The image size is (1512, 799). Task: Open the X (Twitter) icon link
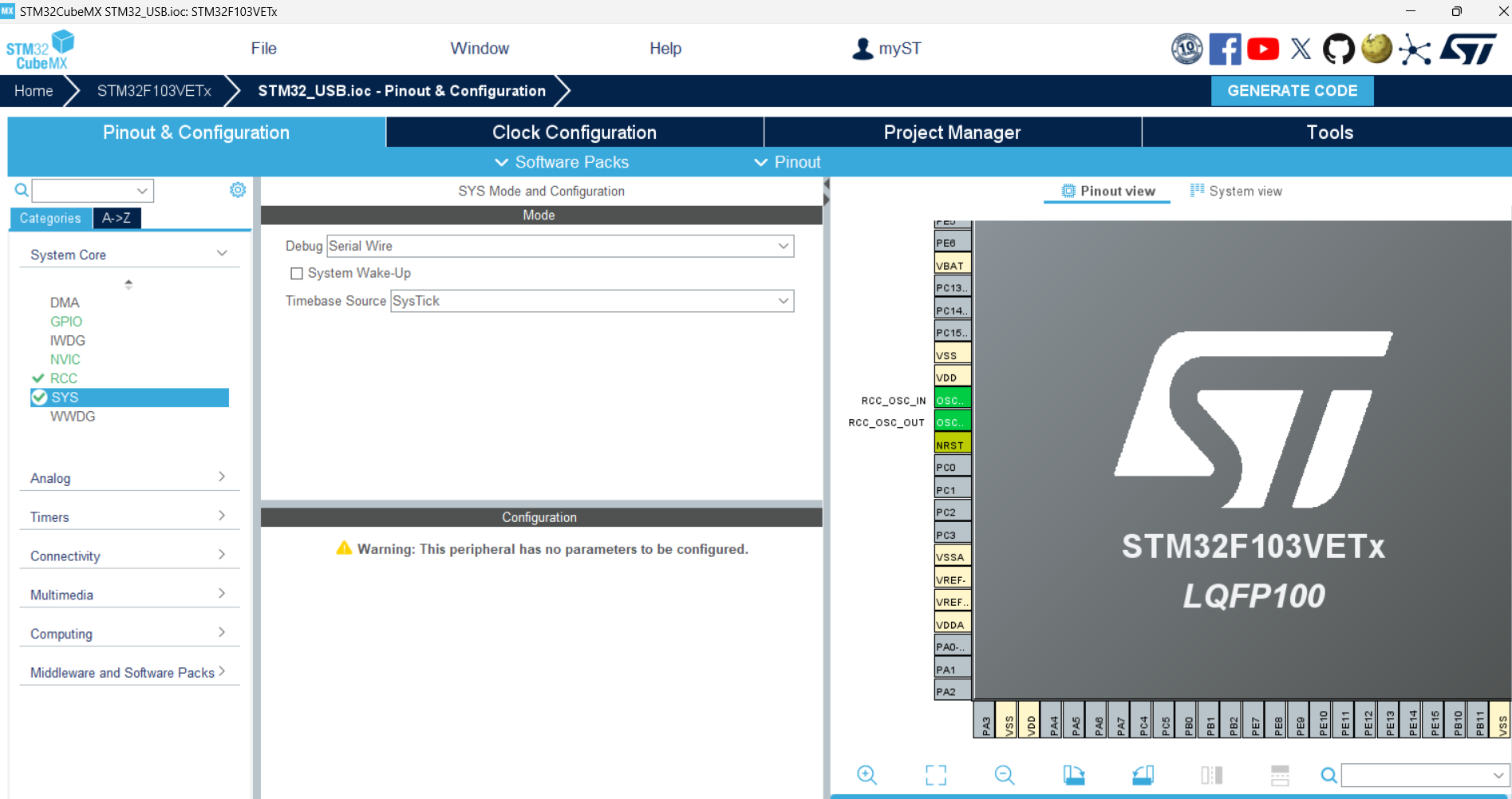click(x=1301, y=49)
